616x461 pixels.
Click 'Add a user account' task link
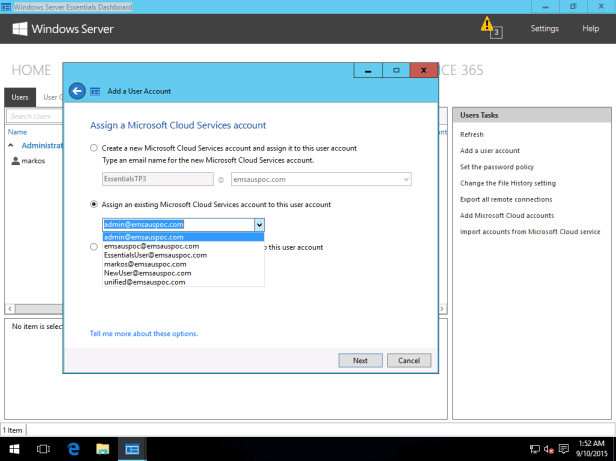click(x=489, y=150)
